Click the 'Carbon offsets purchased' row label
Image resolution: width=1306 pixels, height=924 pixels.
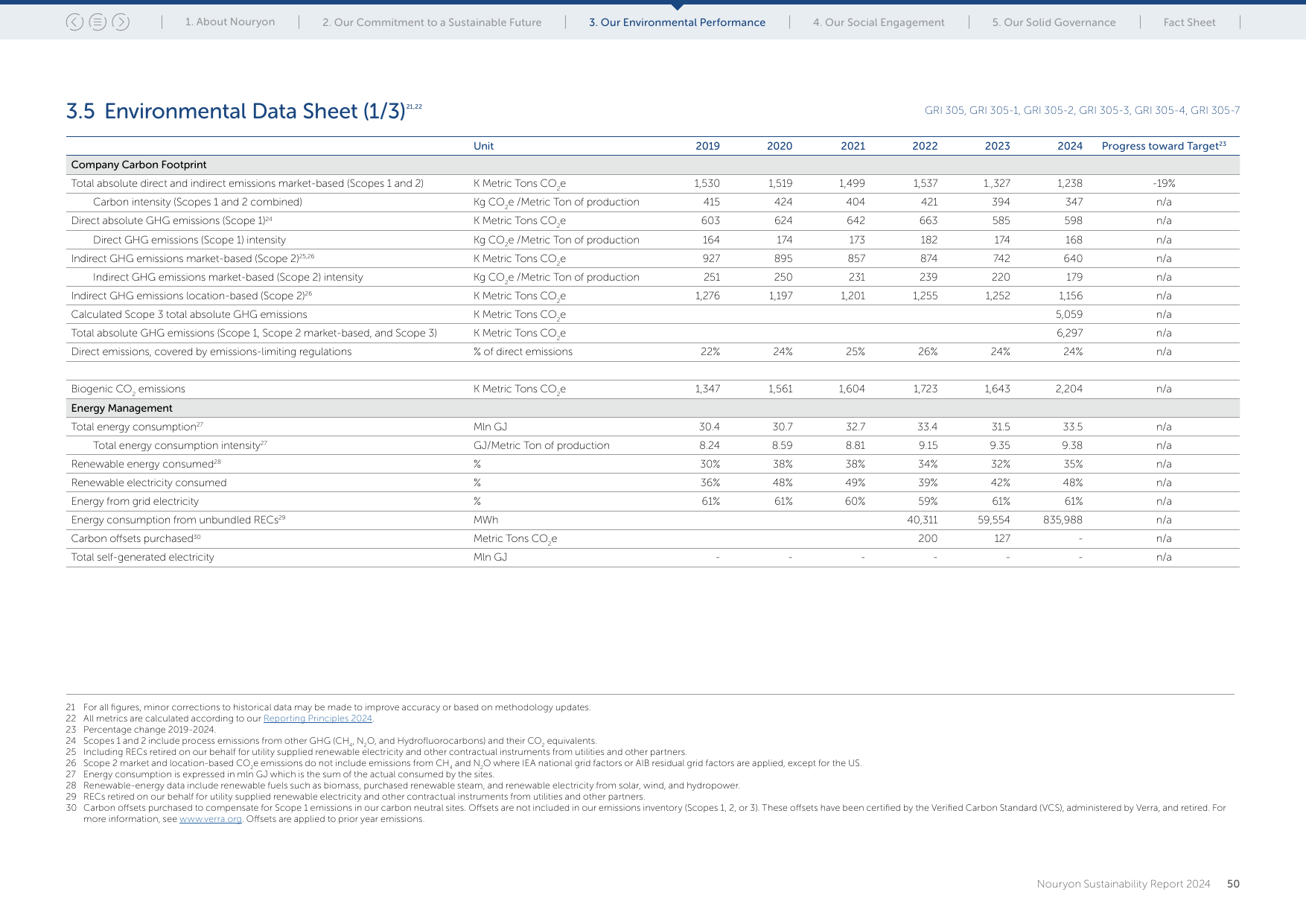coord(136,538)
